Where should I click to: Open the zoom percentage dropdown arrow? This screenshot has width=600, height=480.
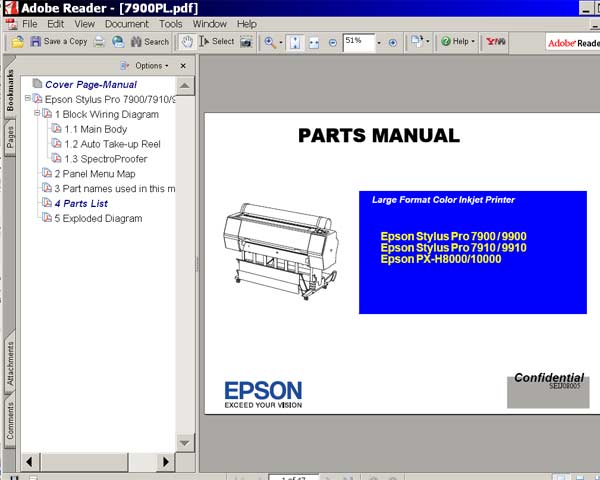[x=379, y=42]
